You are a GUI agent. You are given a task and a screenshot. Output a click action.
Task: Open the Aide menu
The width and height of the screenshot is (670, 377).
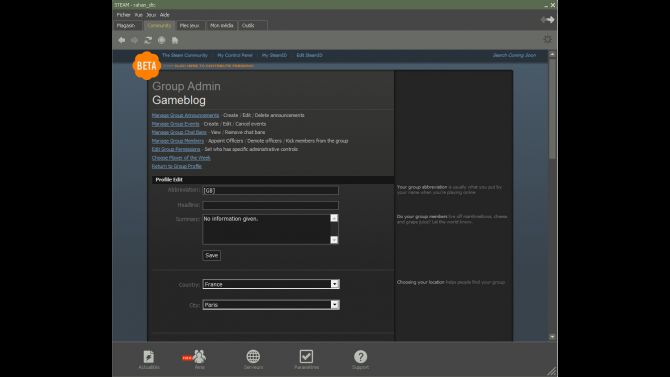pyautogui.click(x=165, y=15)
